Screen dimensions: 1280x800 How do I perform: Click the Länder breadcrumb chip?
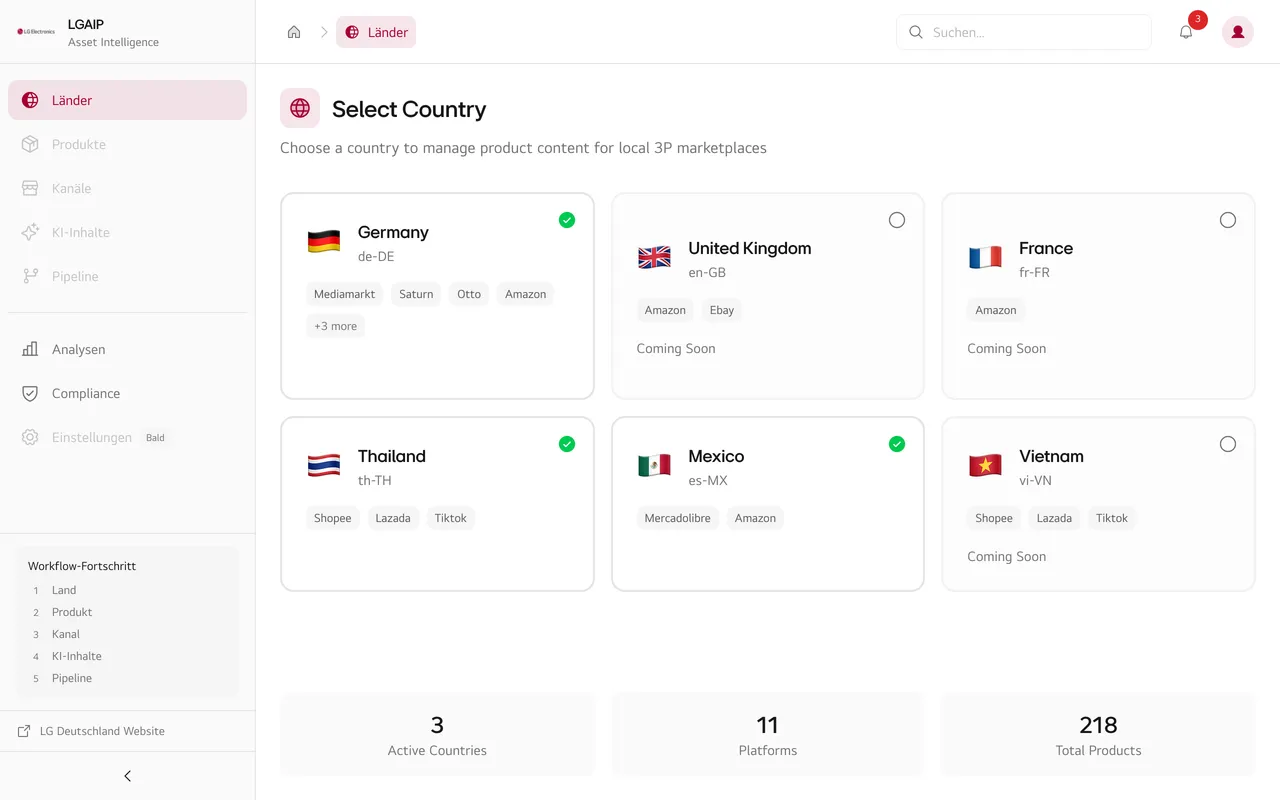(x=376, y=32)
